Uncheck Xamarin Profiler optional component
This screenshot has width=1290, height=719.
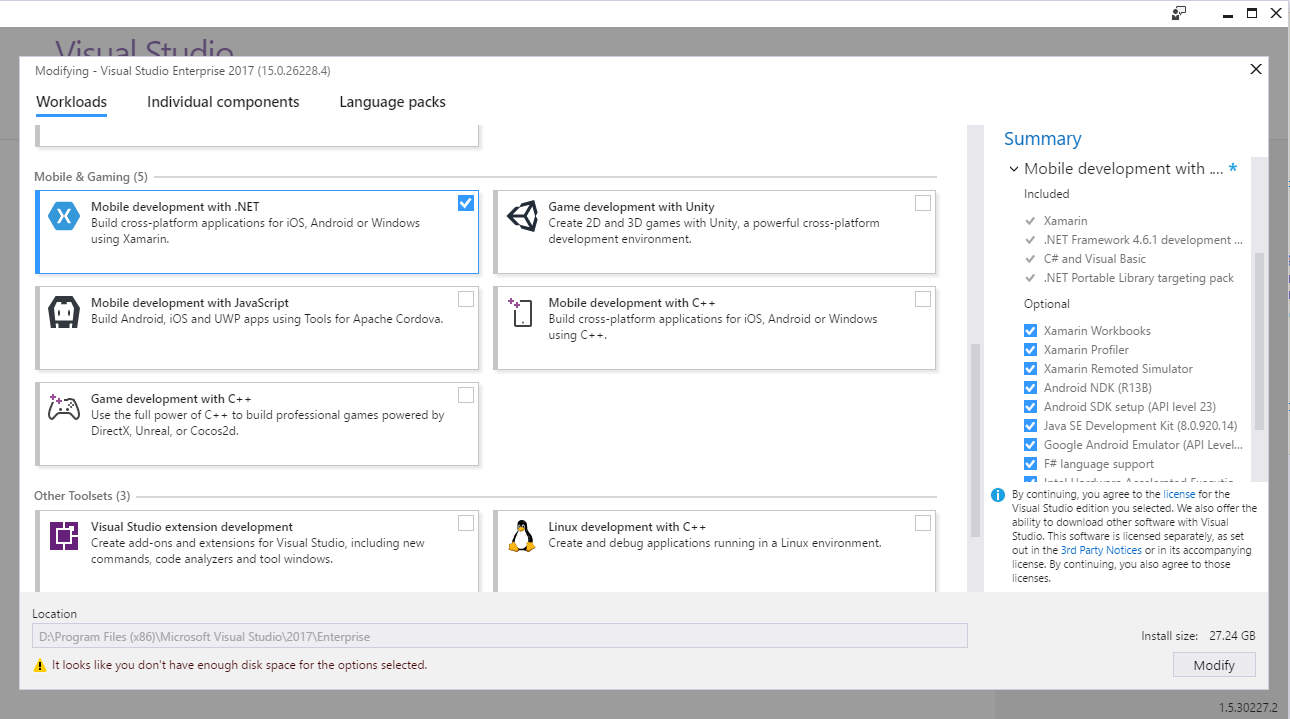click(1031, 350)
